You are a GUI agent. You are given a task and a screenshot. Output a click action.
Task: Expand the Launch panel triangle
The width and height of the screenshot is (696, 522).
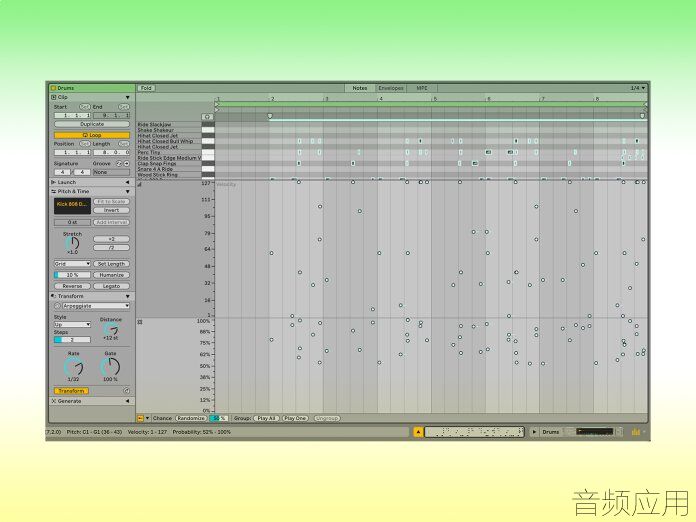[127, 182]
